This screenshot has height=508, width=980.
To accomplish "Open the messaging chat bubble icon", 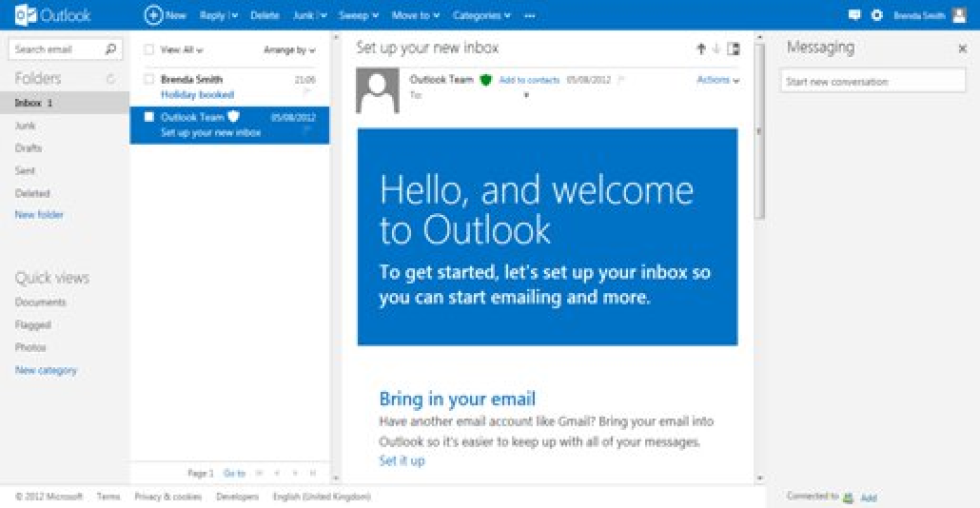I will 854,15.
